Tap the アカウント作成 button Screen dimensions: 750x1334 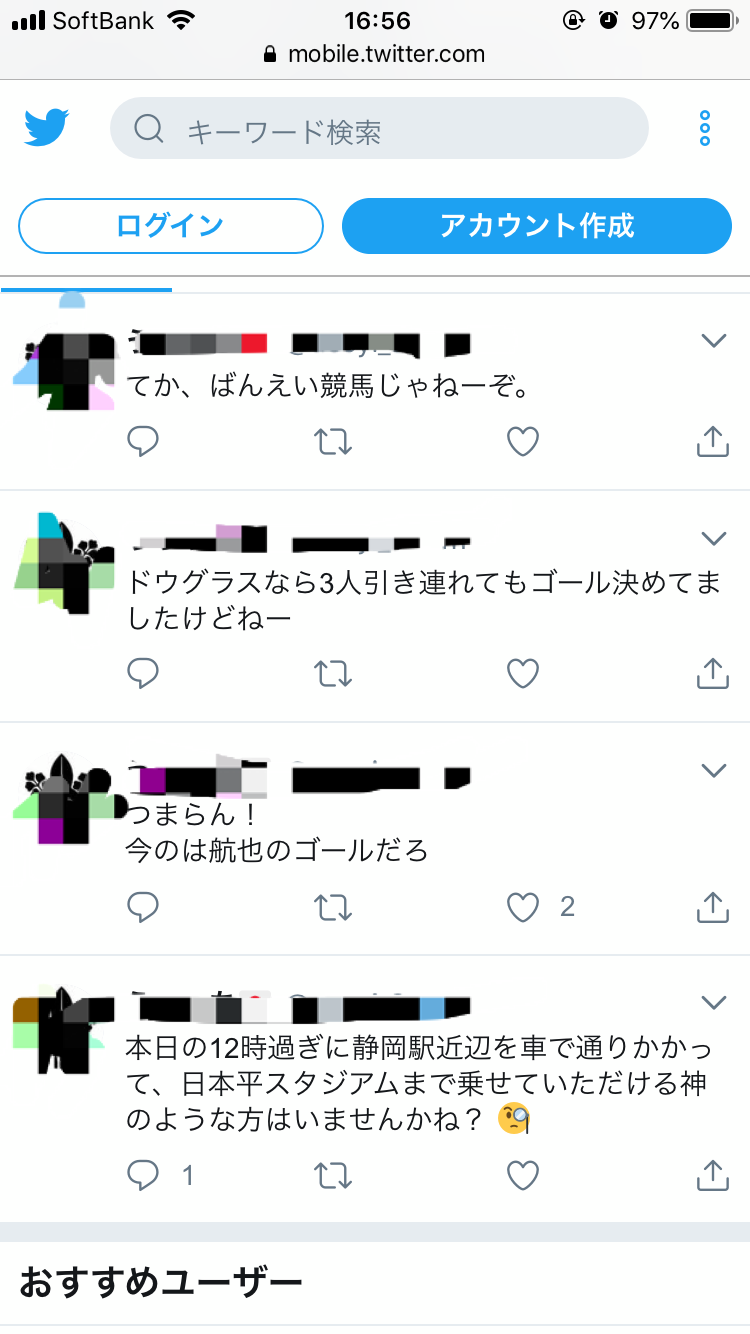(537, 226)
